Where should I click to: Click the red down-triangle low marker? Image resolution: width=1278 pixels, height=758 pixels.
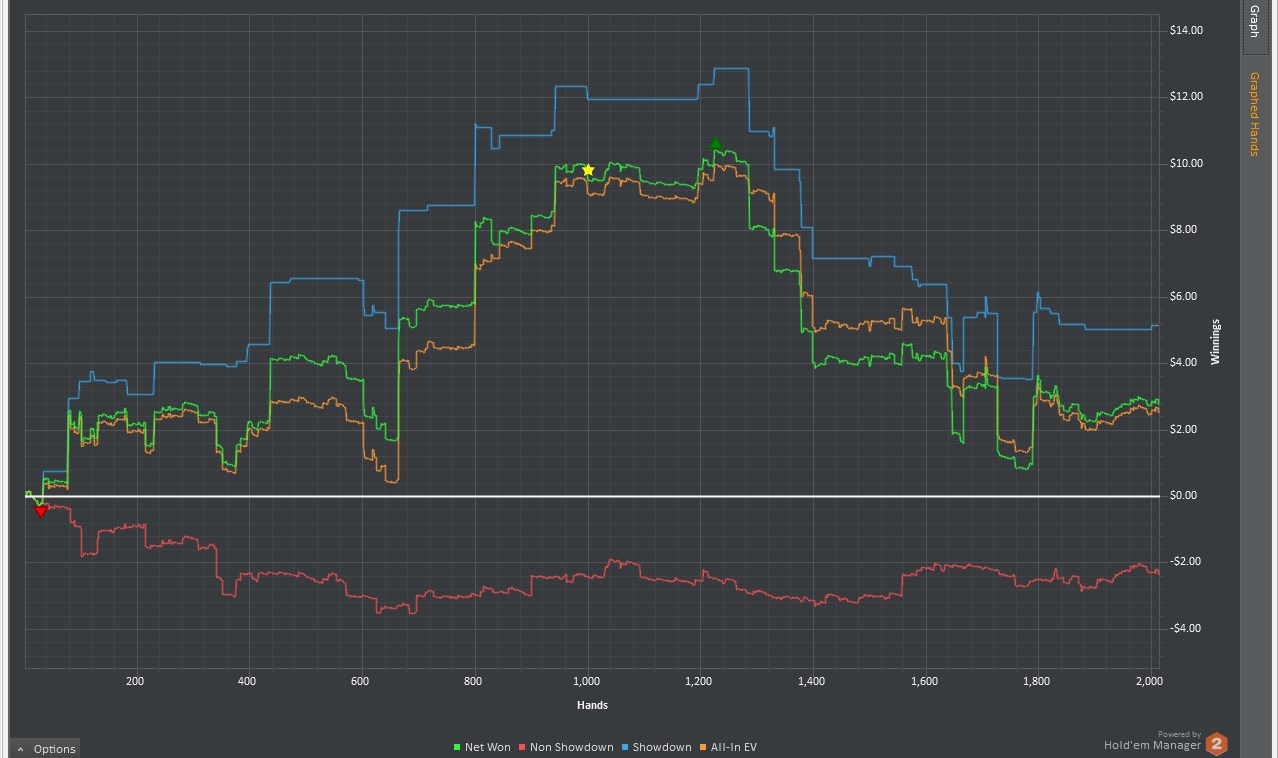pos(41,511)
